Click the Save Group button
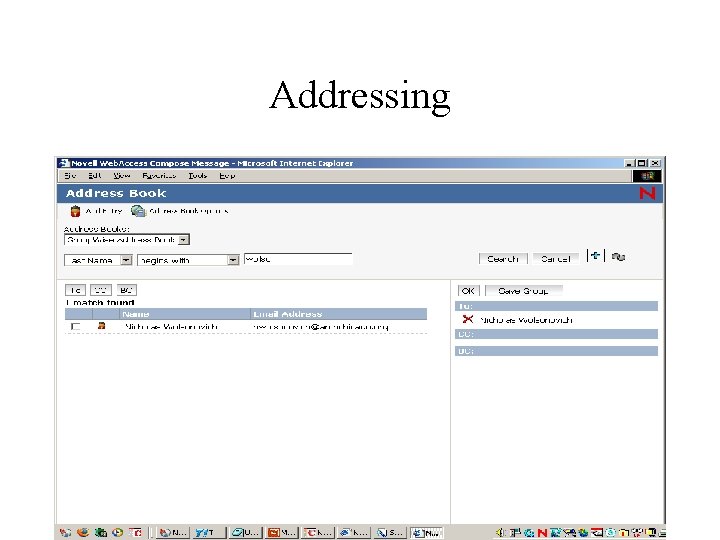Screen dimensions: 720x540 [524, 291]
